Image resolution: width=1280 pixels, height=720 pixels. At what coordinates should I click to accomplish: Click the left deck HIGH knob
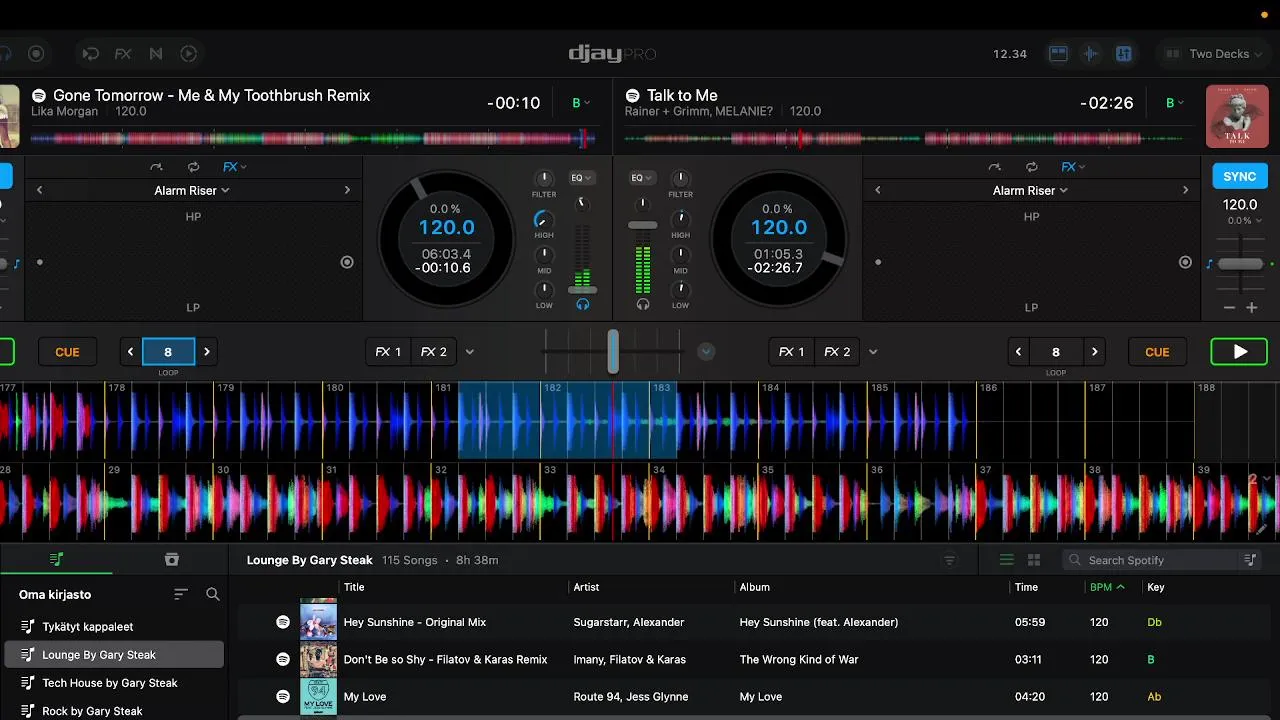click(544, 219)
